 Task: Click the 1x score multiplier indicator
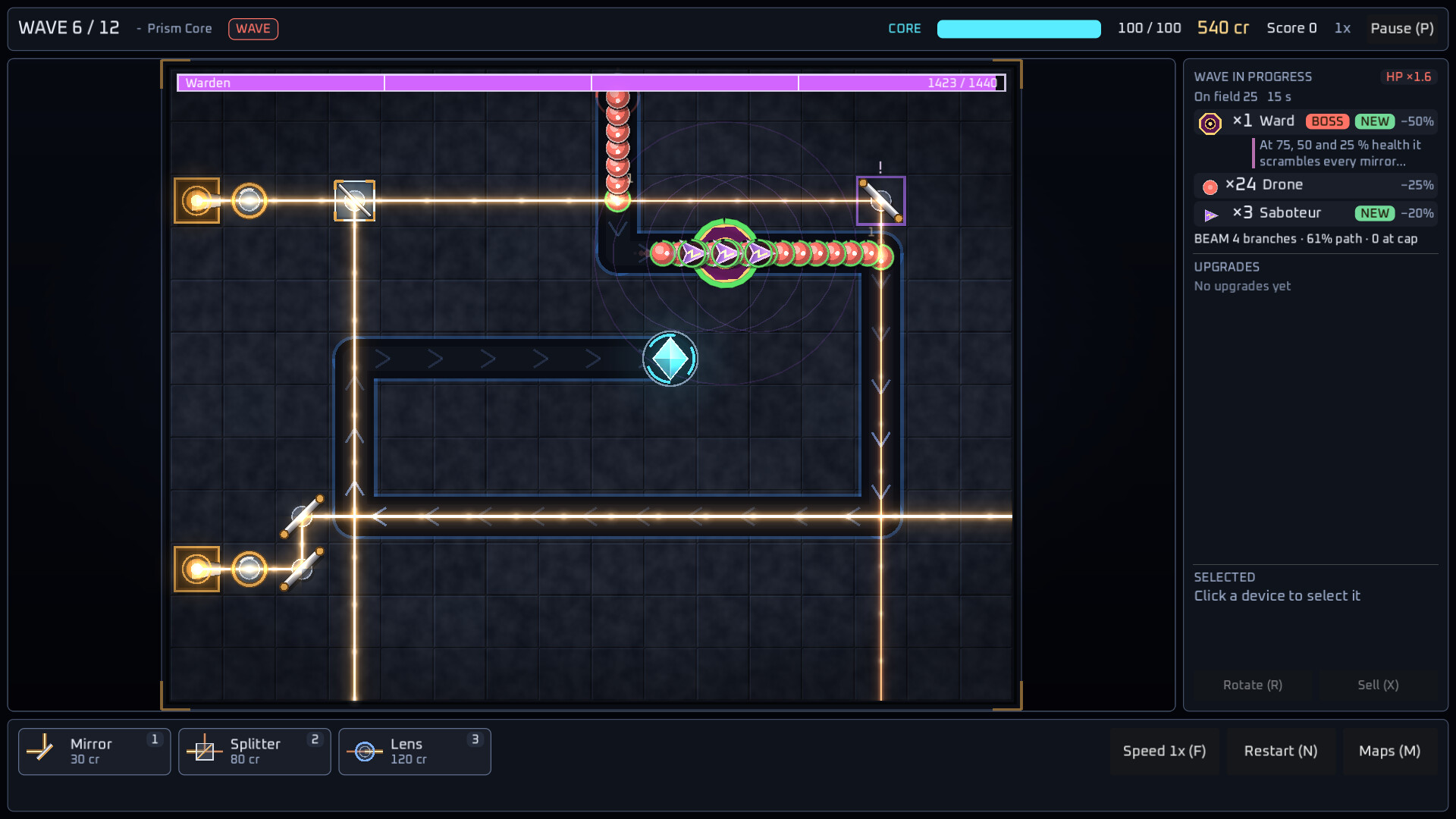pos(1342,28)
